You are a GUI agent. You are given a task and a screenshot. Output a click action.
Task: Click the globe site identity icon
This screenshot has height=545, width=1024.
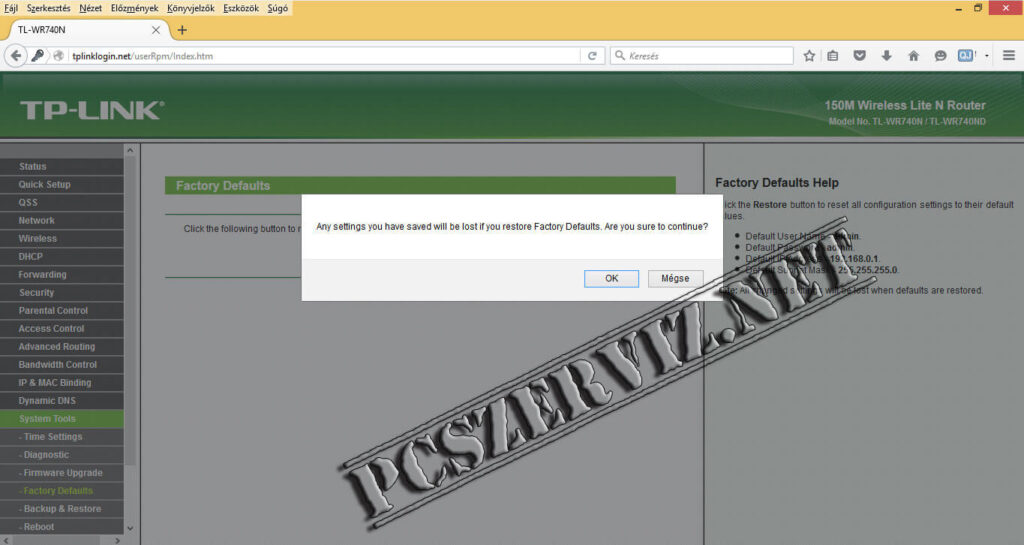pos(59,56)
